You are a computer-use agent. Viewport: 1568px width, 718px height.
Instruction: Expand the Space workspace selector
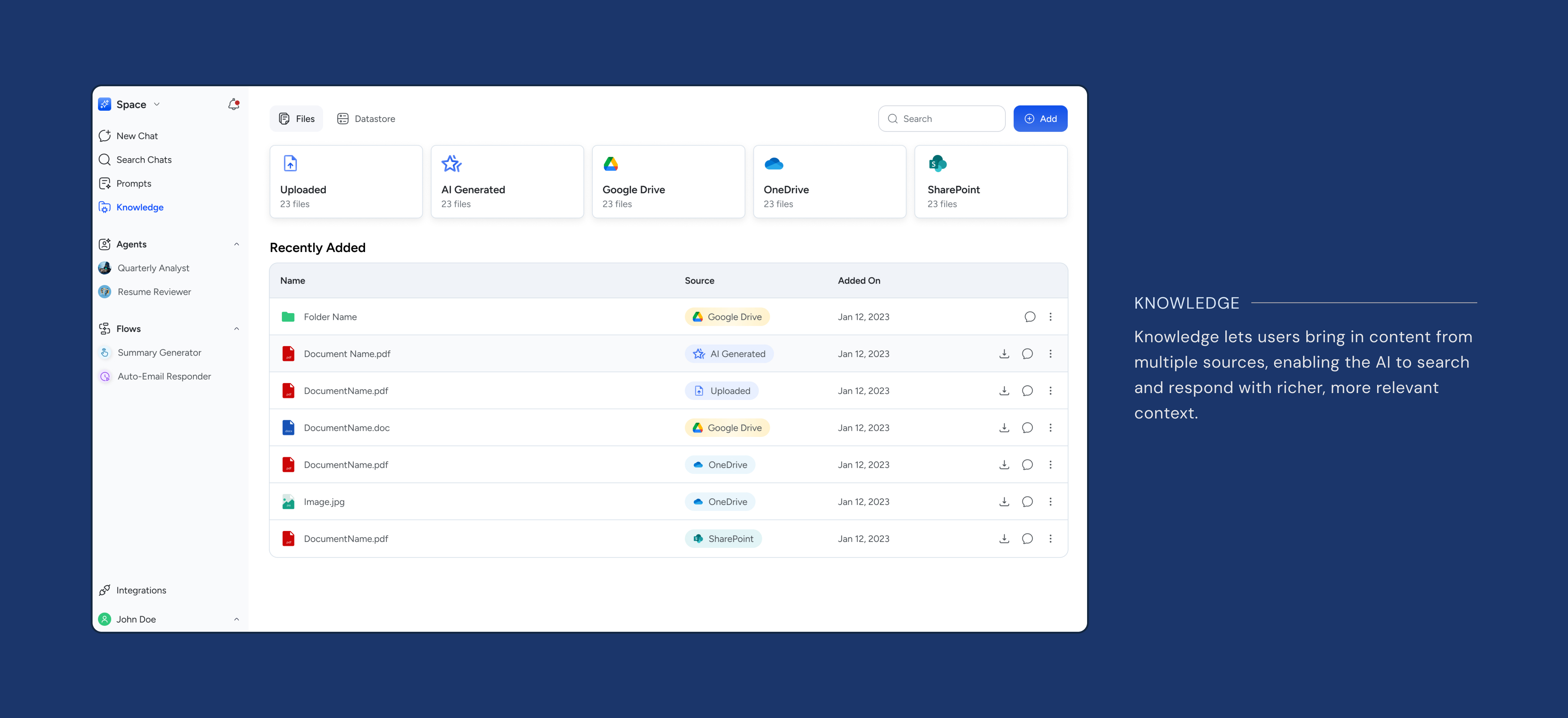tap(157, 104)
